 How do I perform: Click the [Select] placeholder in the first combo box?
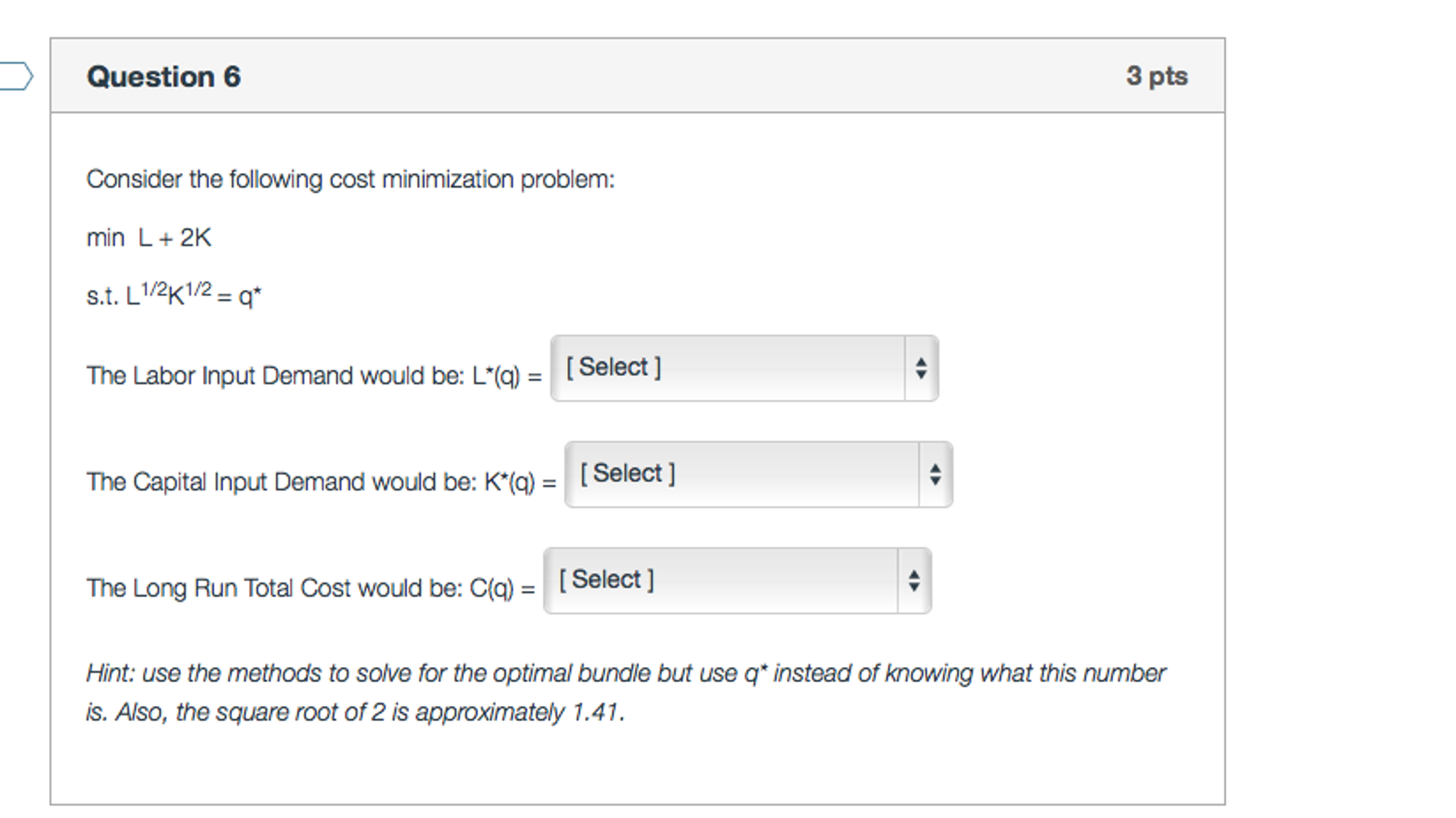(x=613, y=366)
